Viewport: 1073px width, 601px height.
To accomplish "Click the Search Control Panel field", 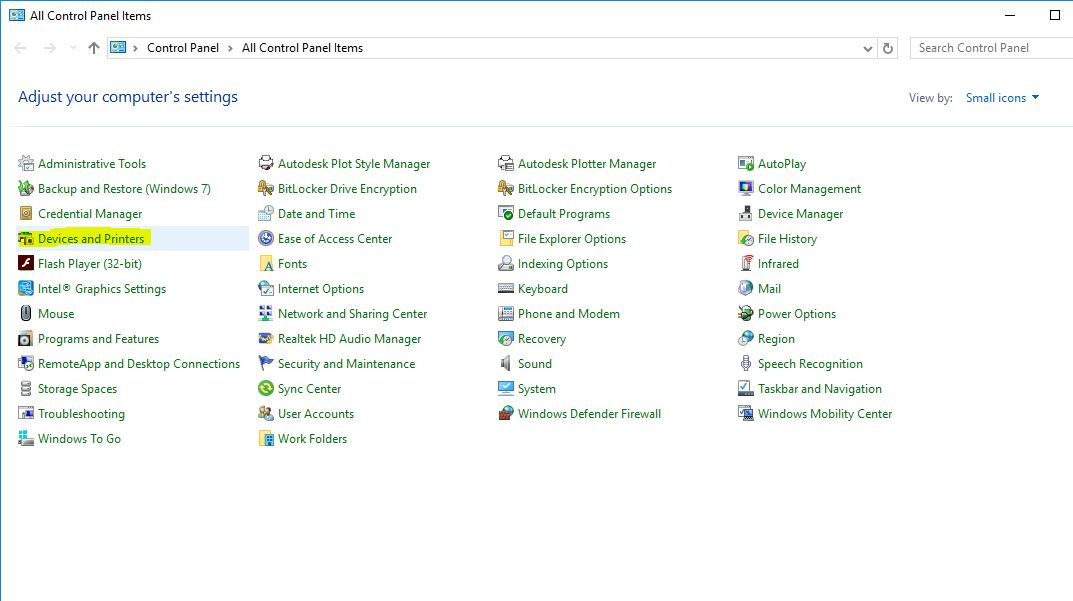I will (x=992, y=48).
